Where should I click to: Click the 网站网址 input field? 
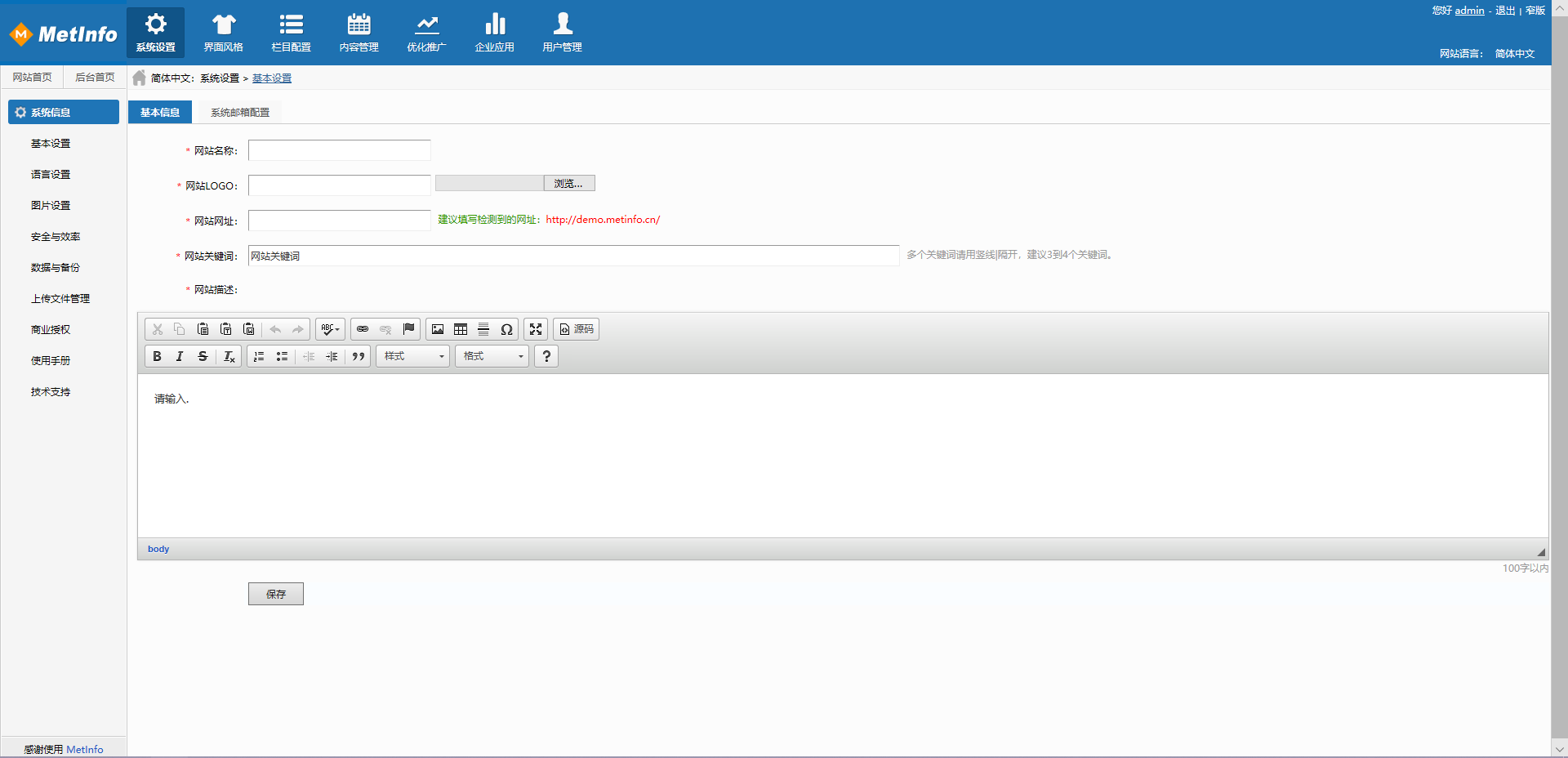pyautogui.click(x=340, y=221)
